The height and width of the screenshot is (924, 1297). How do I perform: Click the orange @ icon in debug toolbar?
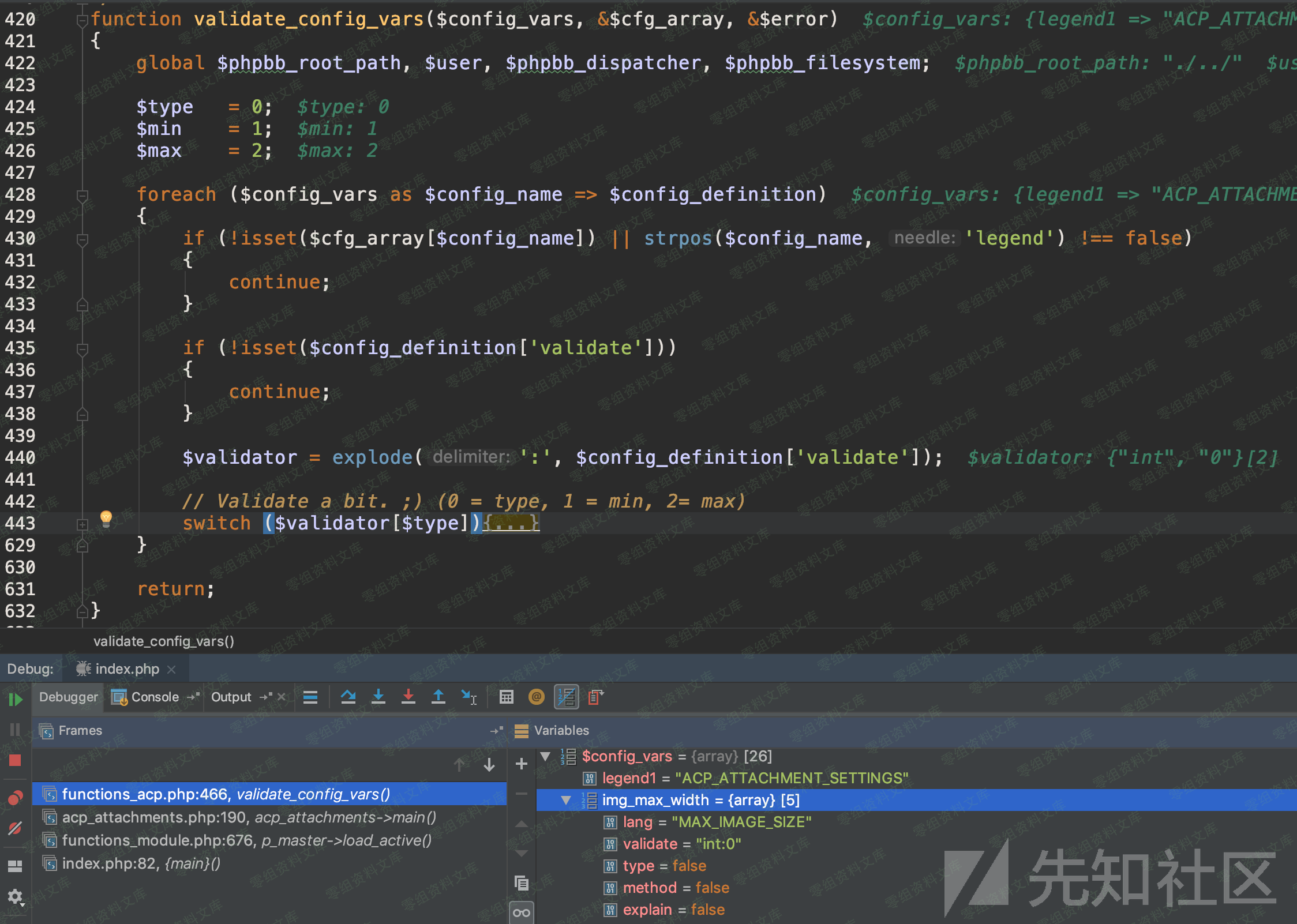537,697
